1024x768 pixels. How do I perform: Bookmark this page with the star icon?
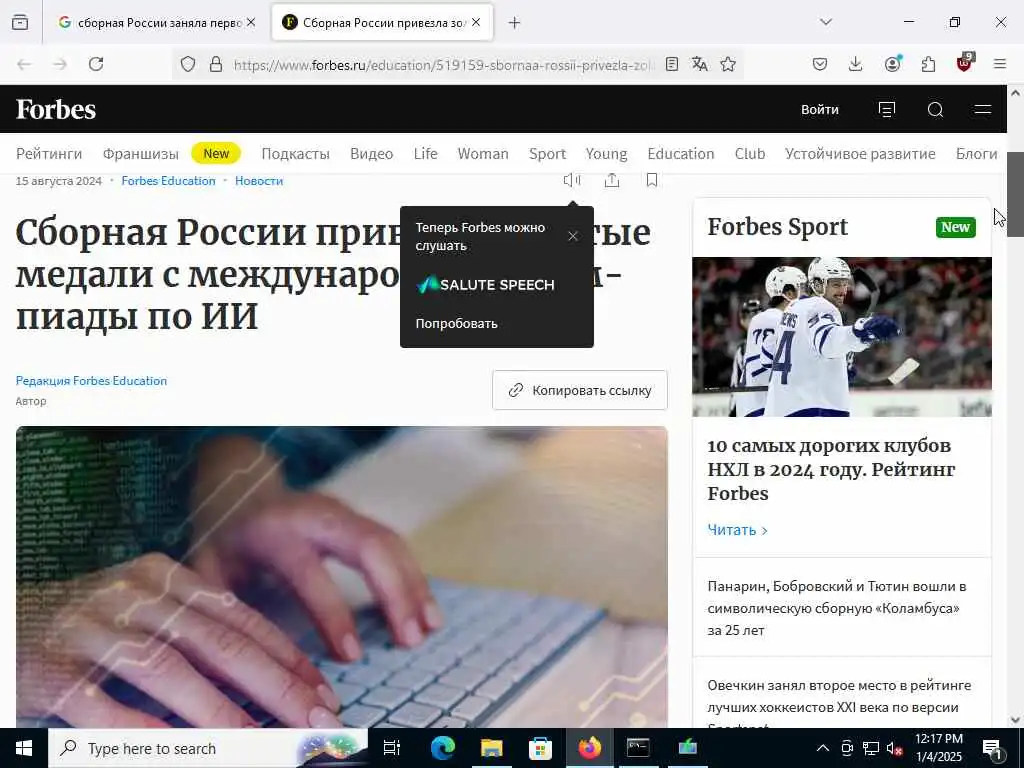point(728,64)
